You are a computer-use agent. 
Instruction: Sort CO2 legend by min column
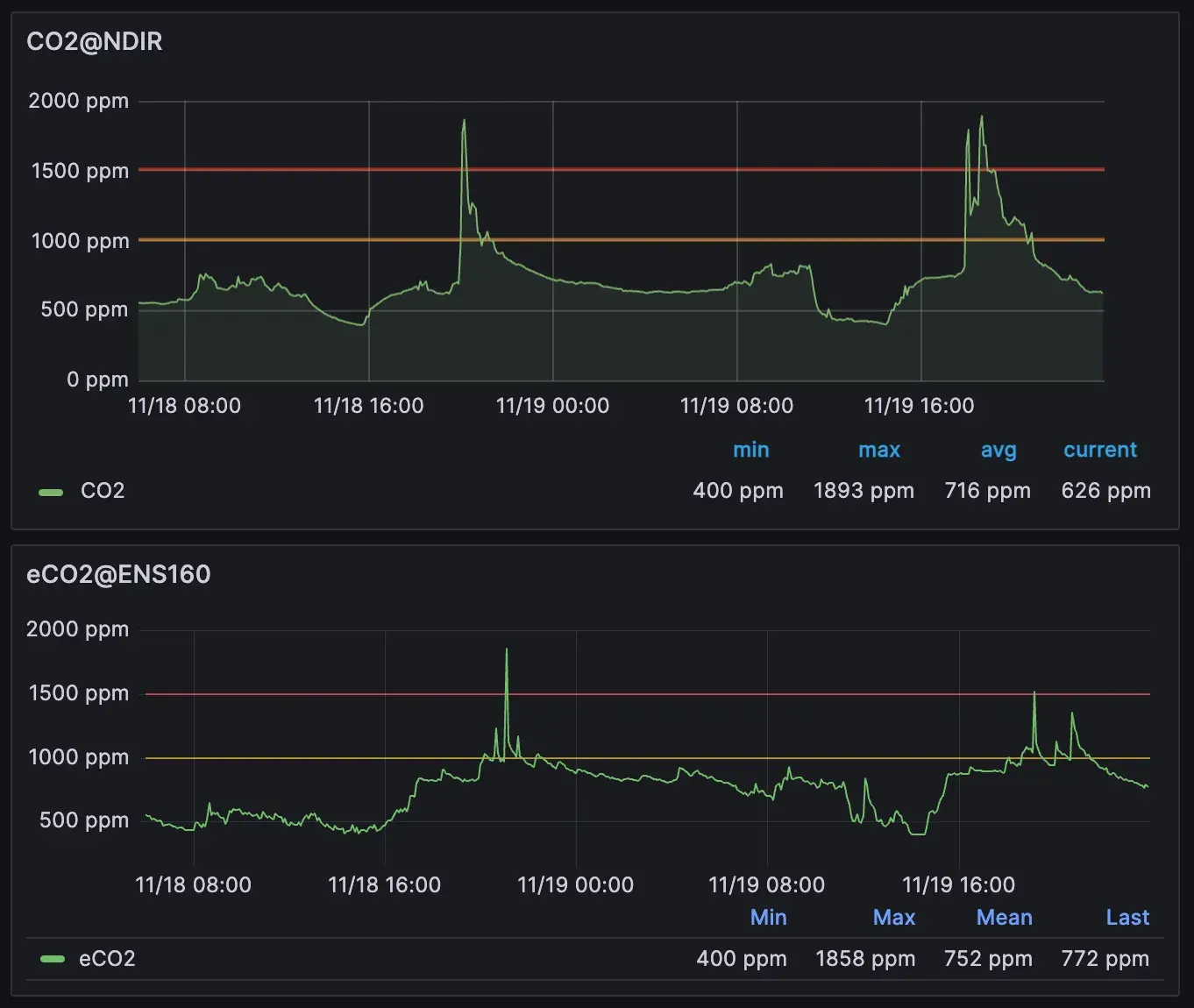click(x=750, y=450)
